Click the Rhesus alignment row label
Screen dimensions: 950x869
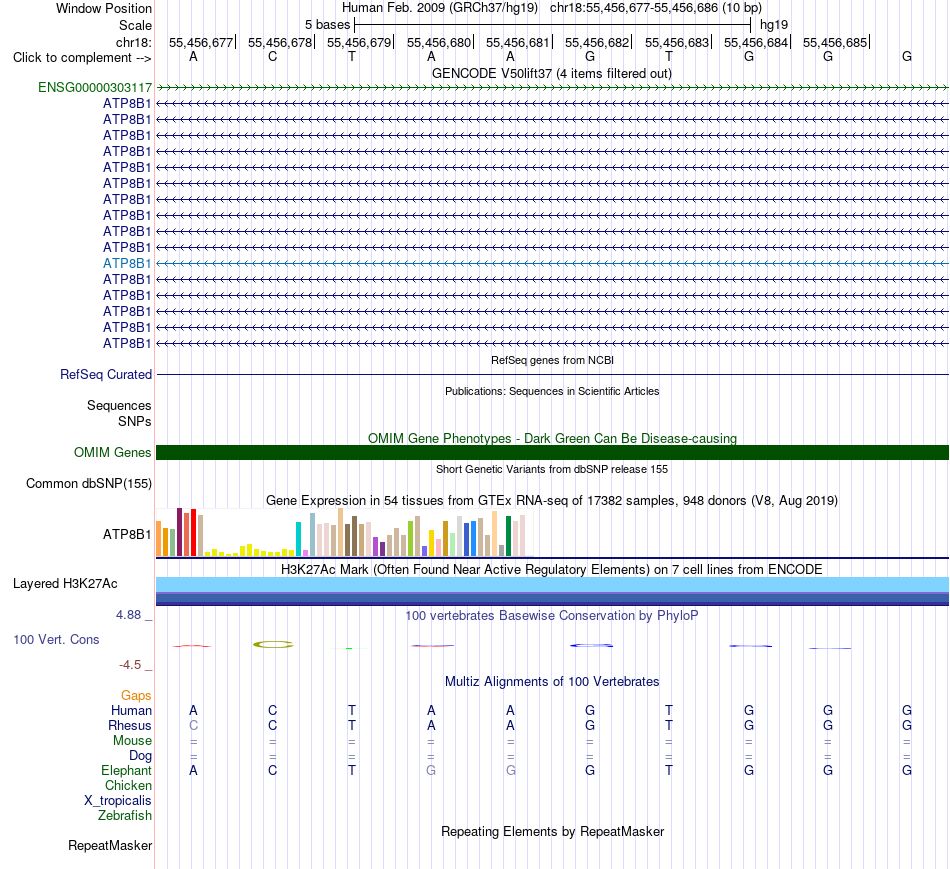coord(130,726)
